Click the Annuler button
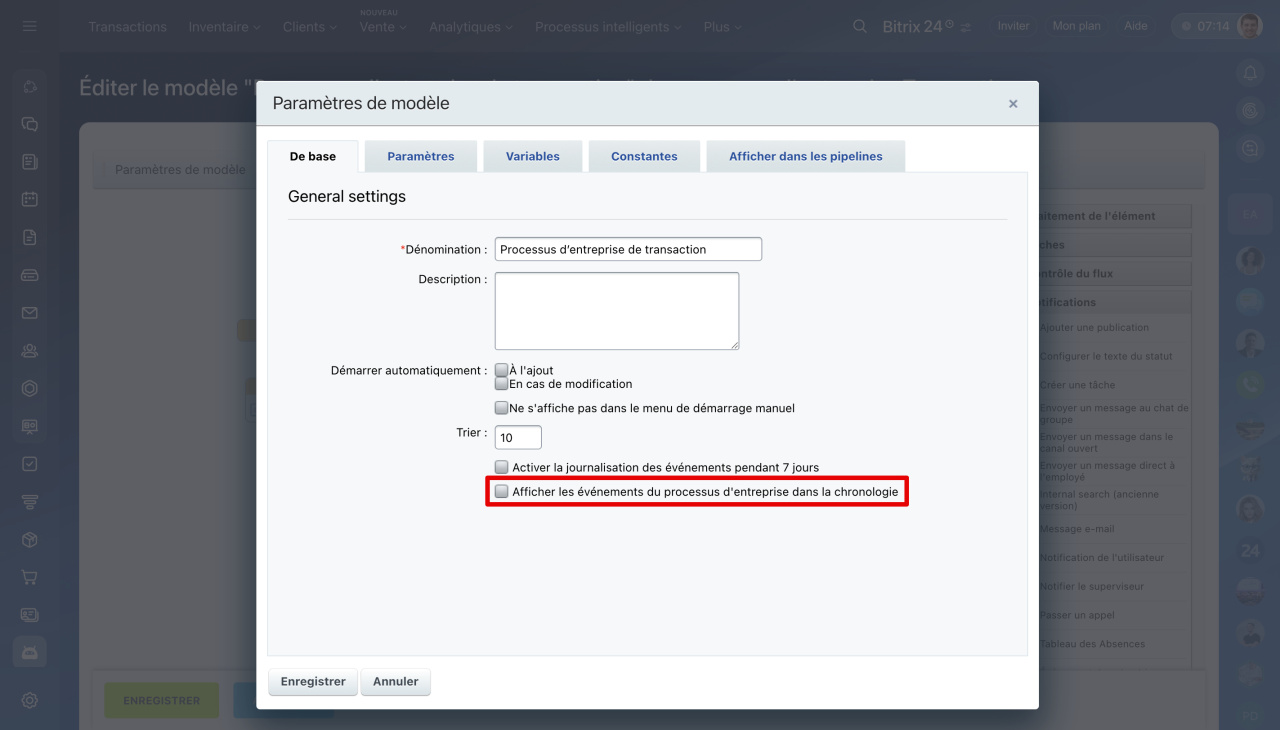The height and width of the screenshot is (730, 1280). (396, 682)
